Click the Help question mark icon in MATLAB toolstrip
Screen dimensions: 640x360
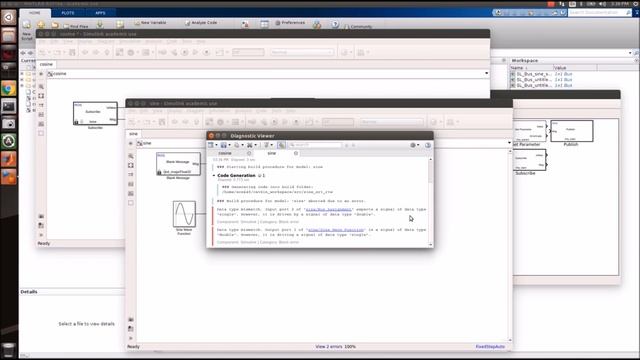[x=335, y=24]
